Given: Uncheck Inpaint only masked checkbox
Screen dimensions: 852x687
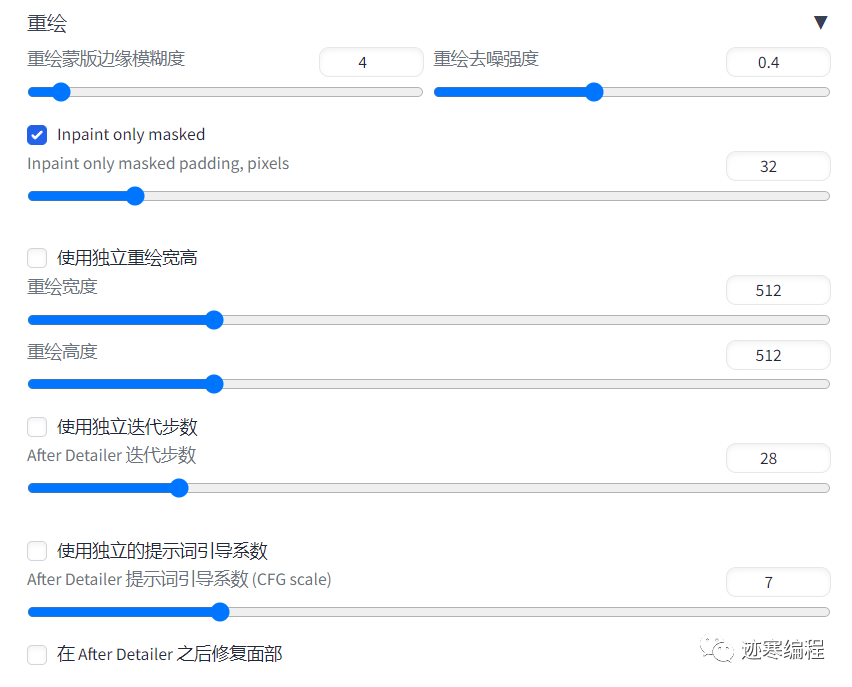Looking at the screenshot, I should (x=37, y=134).
